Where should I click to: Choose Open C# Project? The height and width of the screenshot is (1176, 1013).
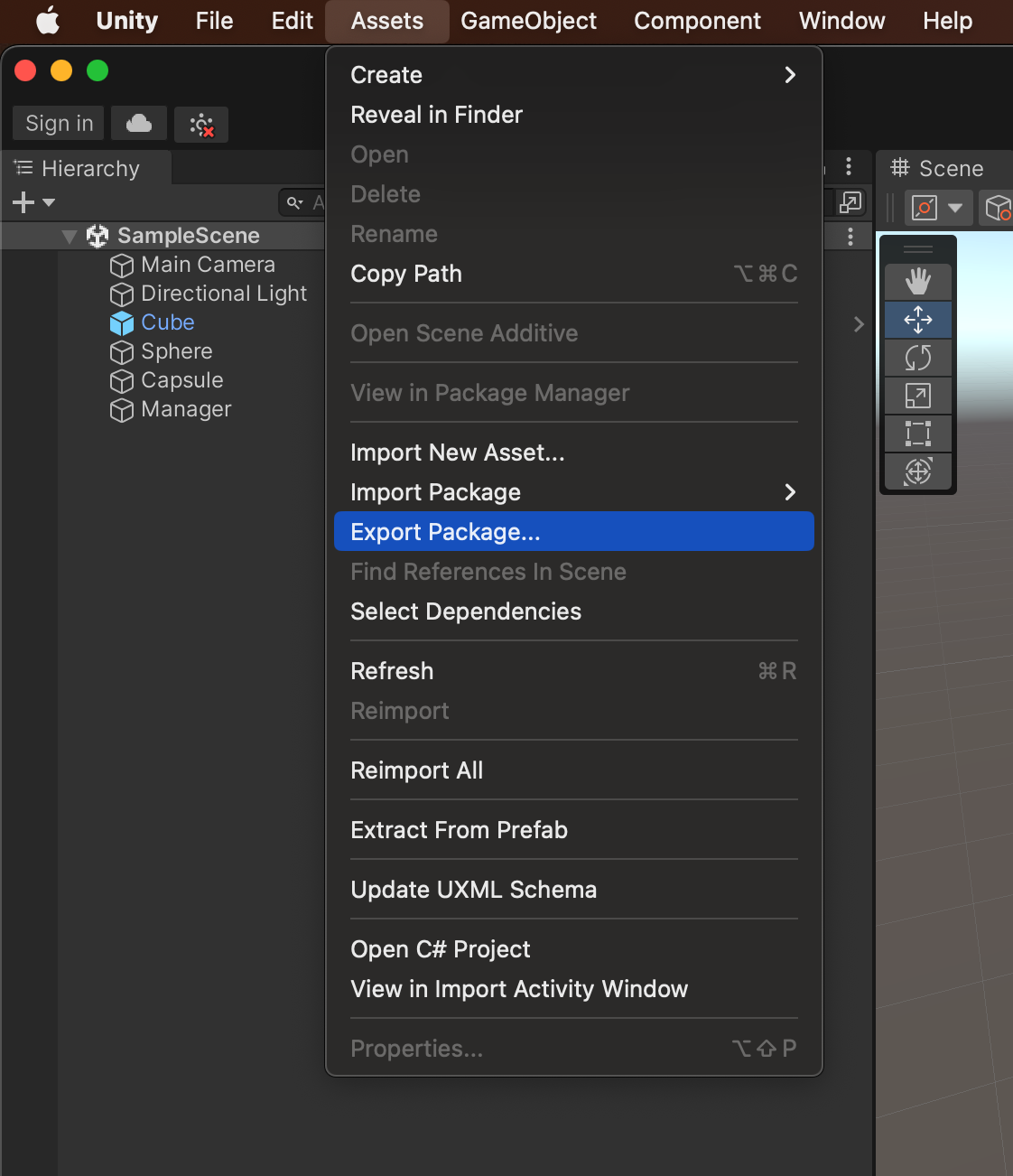574,949
